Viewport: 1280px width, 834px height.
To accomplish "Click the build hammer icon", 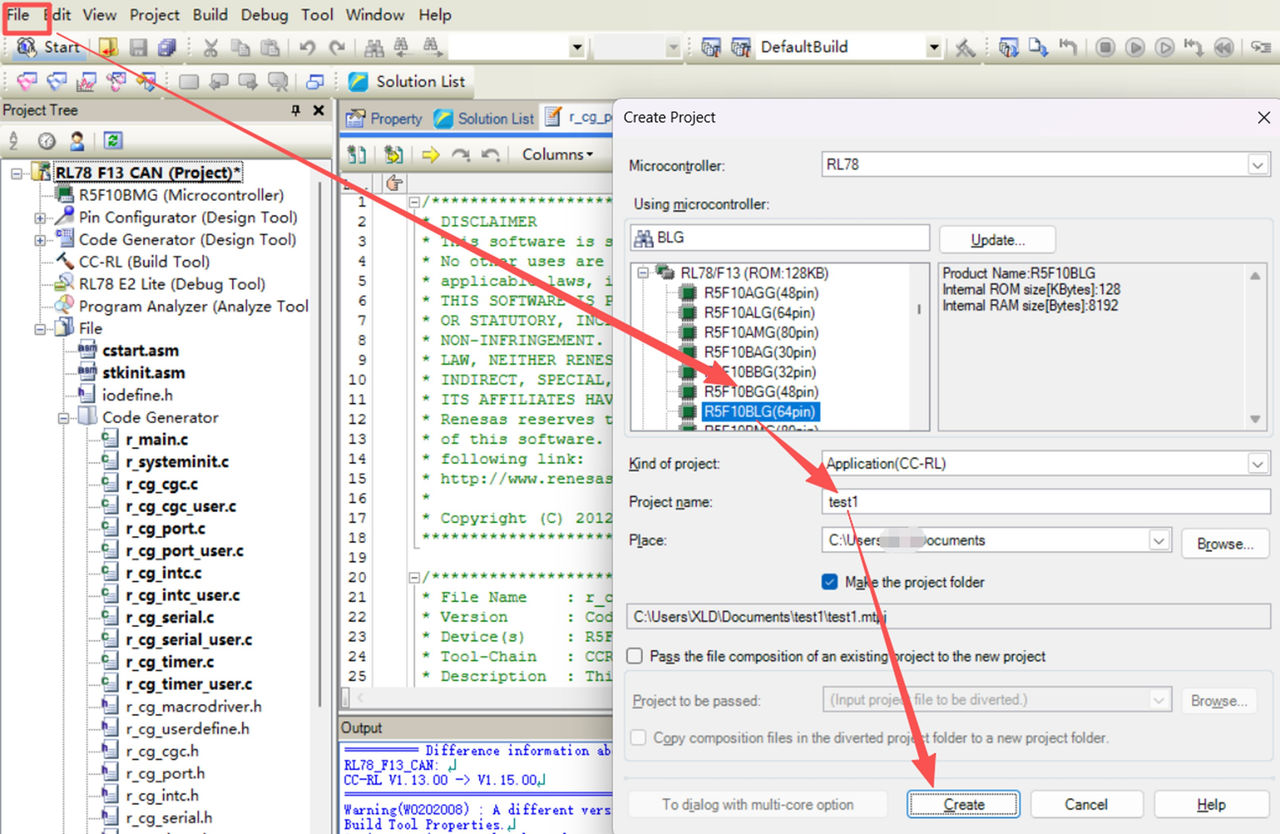I will coord(965,47).
